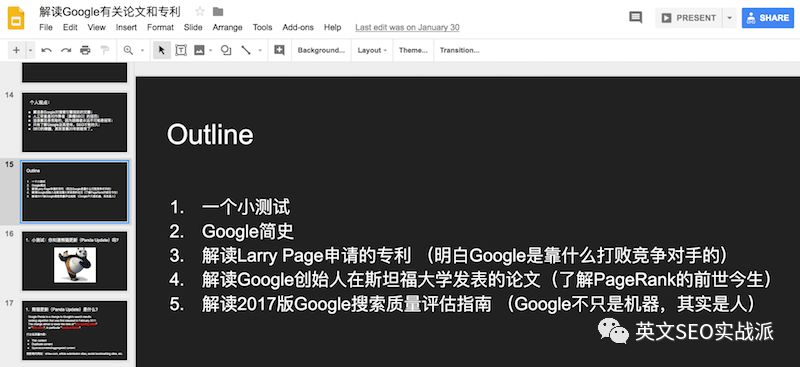Select slide 14 thumbnail
Viewport: 800px width, 367px height.
[x=74, y=122]
